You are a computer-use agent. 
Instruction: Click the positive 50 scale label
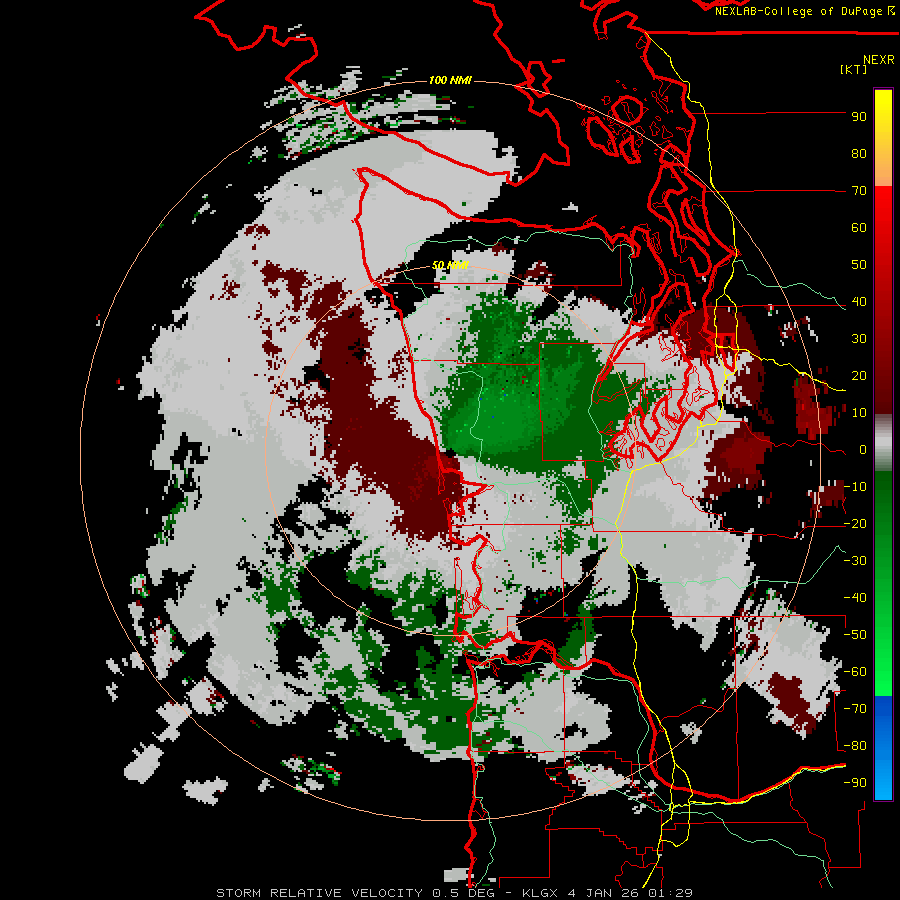[859, 265]
